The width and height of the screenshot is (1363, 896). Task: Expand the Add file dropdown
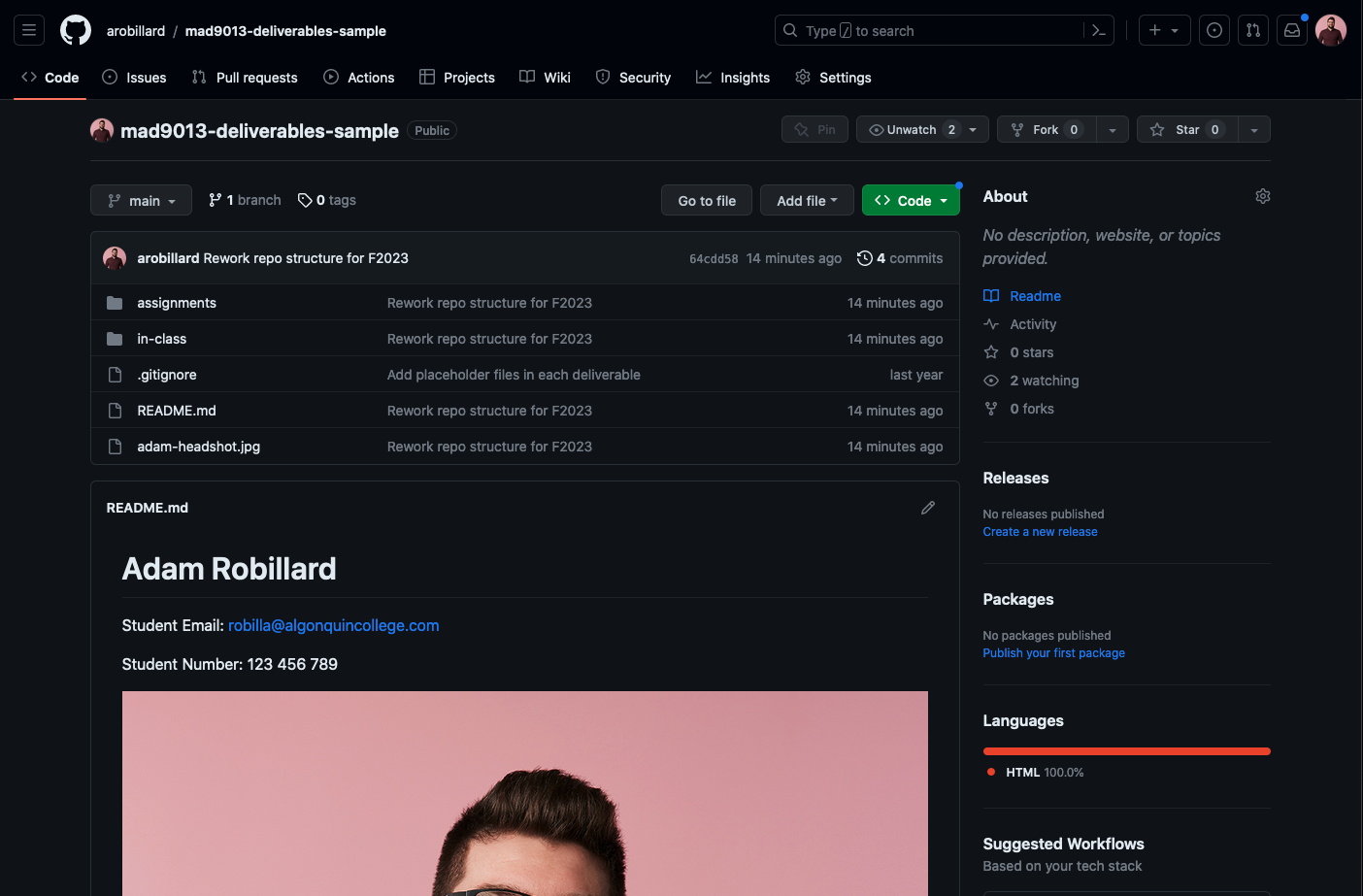click(807, 200)
